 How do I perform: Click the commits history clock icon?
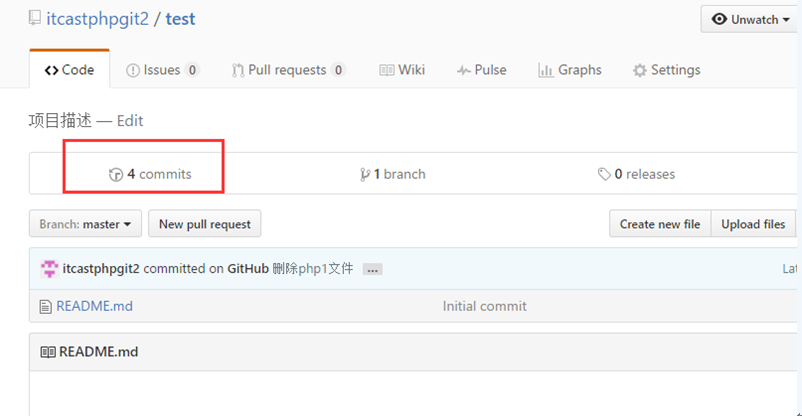(116, 174)
